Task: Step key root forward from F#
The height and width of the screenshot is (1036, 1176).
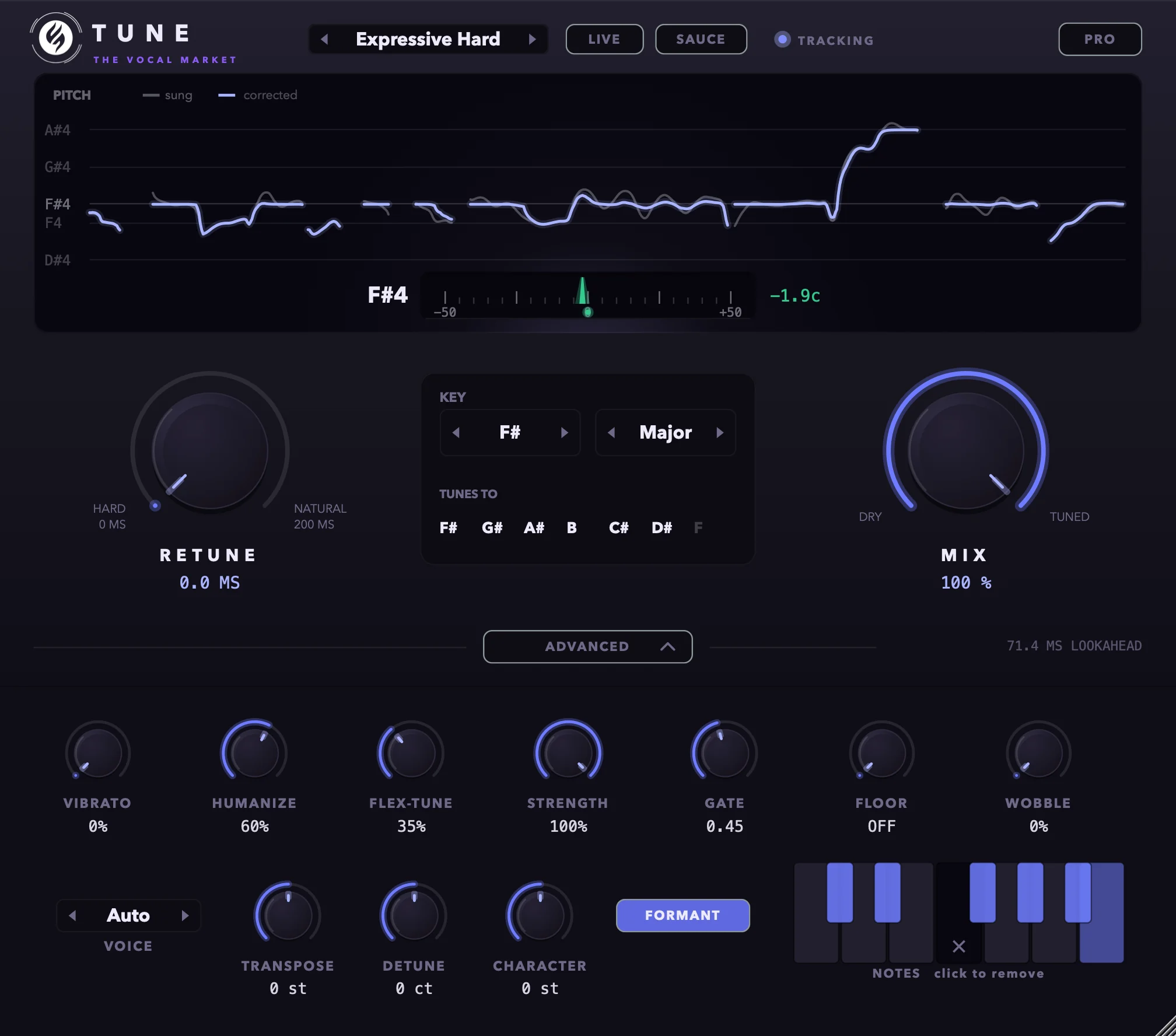Action: pyautogui.click(x=564, y=432)
